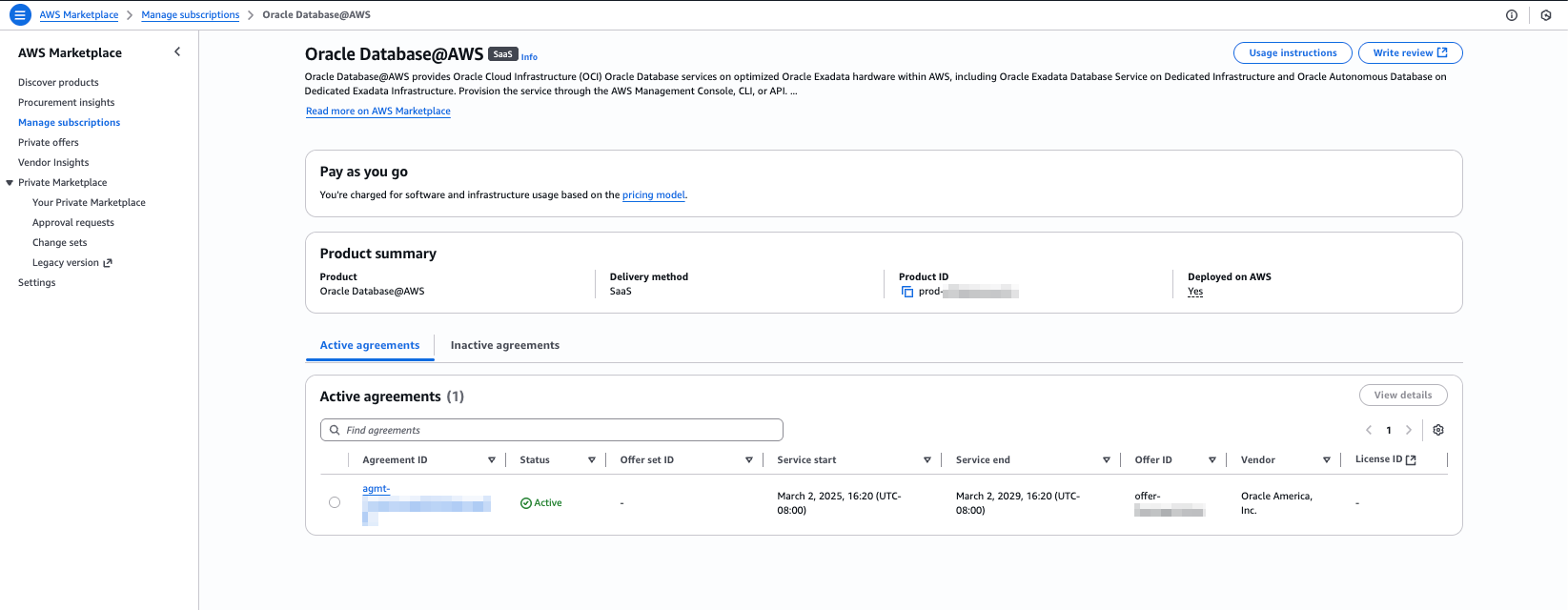
Task: Click the hexagon settings icon top right
Action: pos(1546,15)
